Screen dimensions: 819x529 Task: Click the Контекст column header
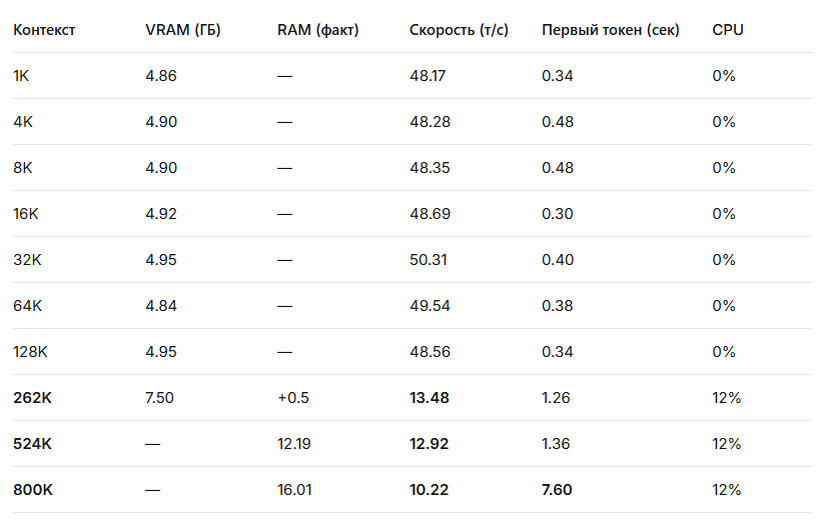44,30
